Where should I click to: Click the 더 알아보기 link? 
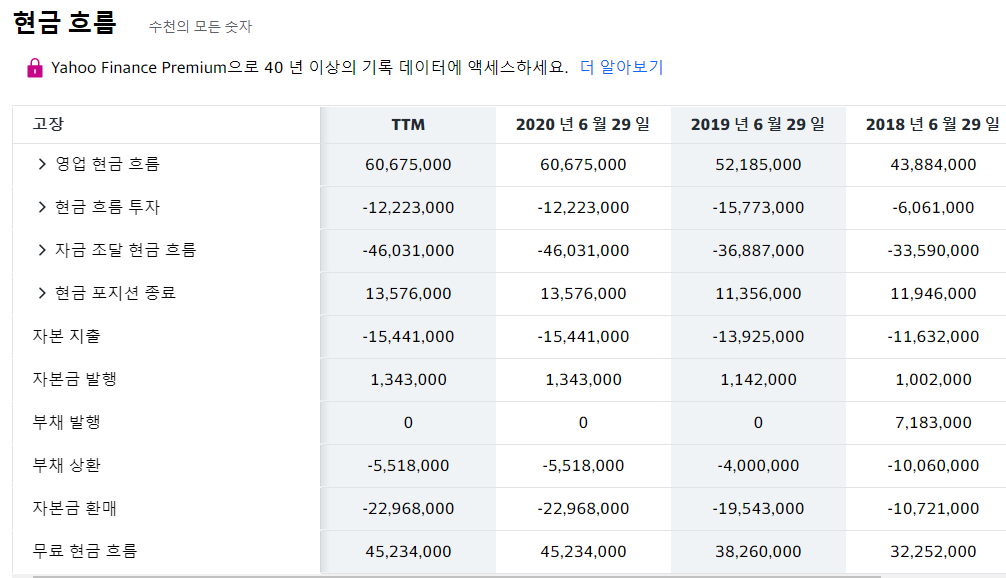click(x=621, y=67)
